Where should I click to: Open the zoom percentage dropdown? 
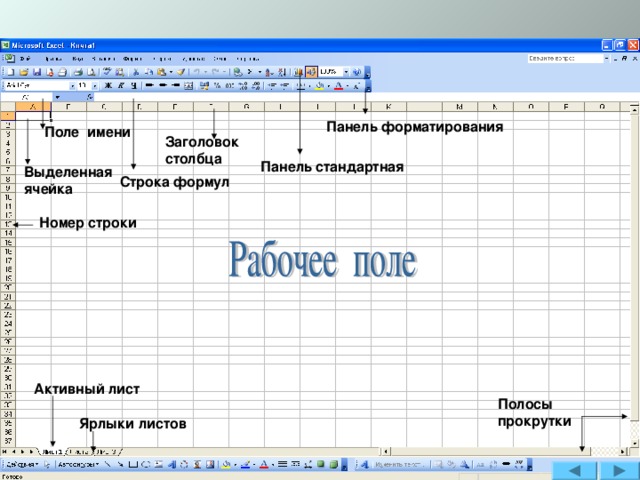(346, 72)
